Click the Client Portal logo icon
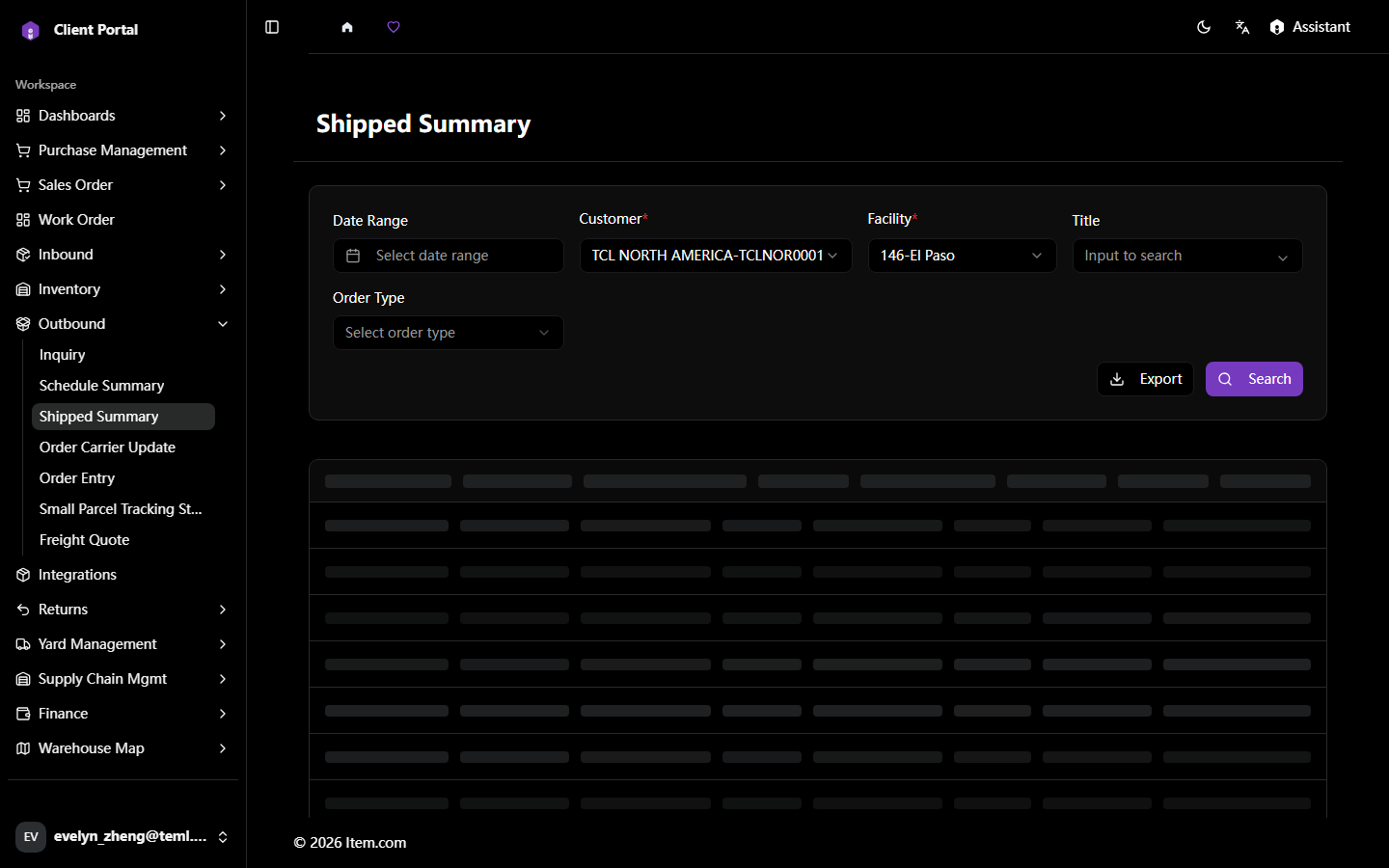This screenshot has width=1389, height=868. click(31, 31)
